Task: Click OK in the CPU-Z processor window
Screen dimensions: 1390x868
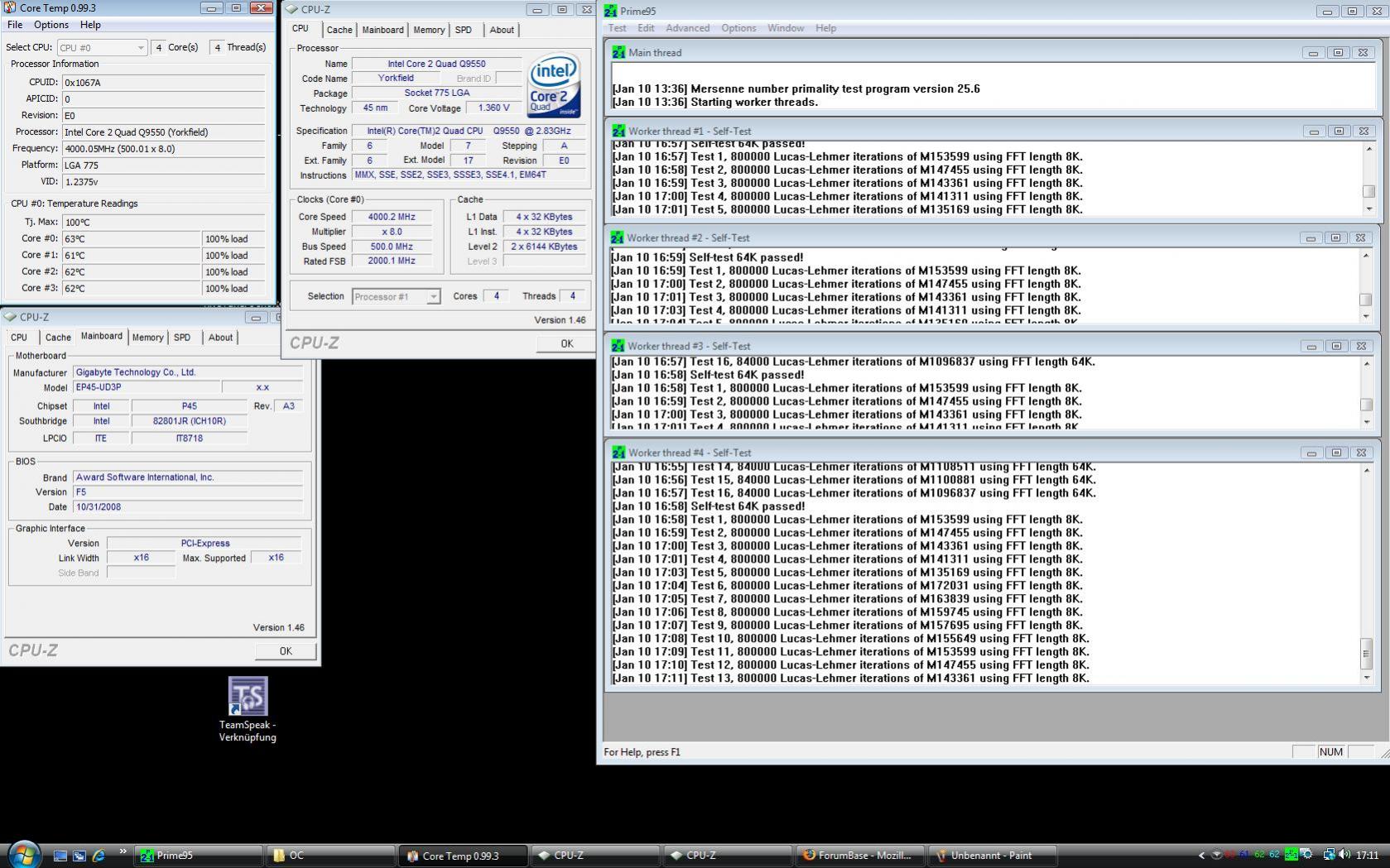Action: (x=566, y=343)
